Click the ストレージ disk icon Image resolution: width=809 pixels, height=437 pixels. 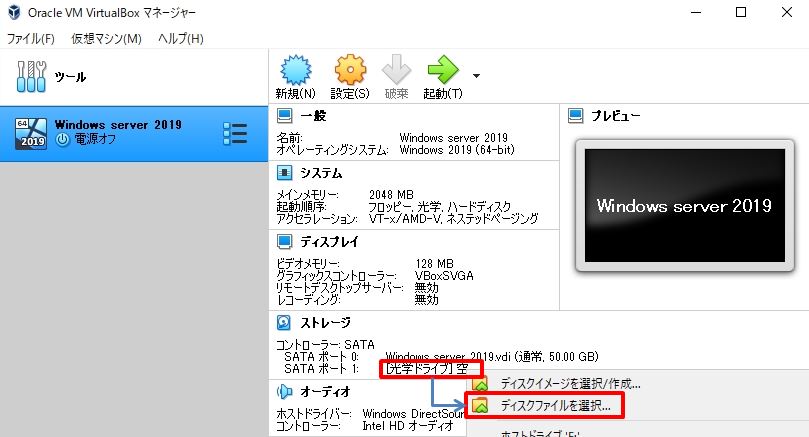284,322
